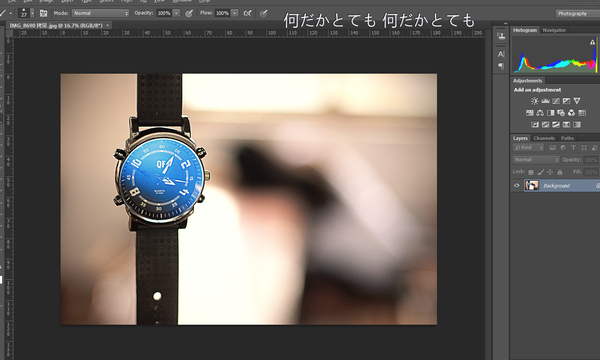The image size is (600, 360).
Task: Open the Opacity slider dropdown arrow
Action: pos(176,13)
